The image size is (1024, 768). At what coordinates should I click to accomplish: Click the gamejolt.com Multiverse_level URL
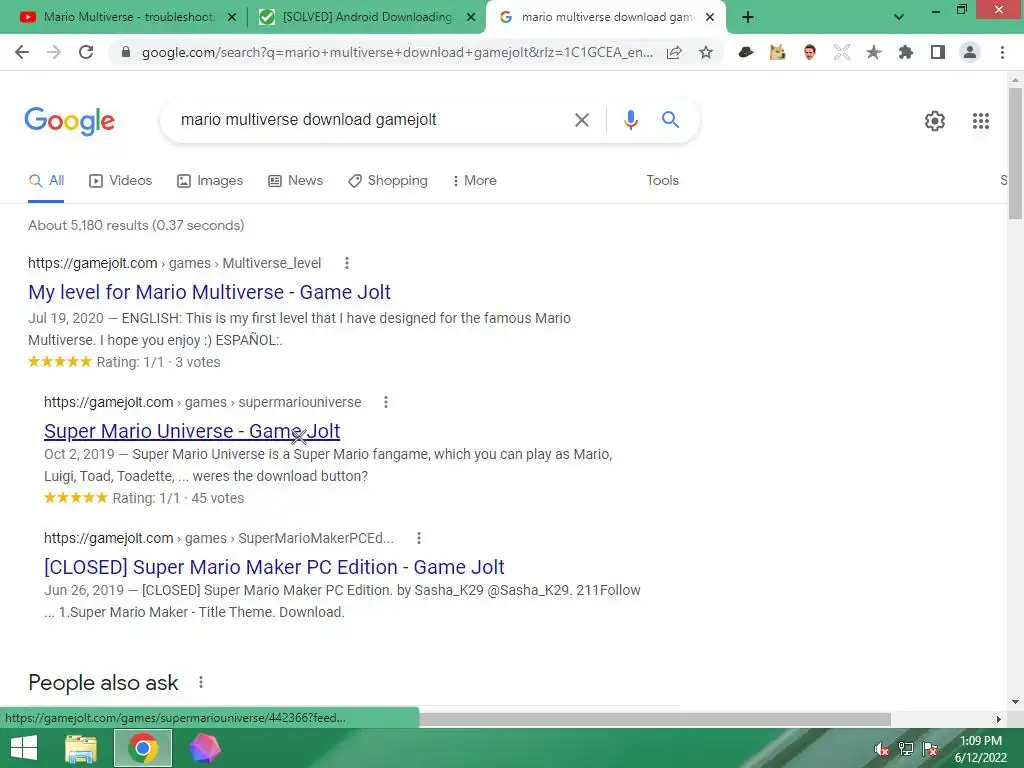174,263
